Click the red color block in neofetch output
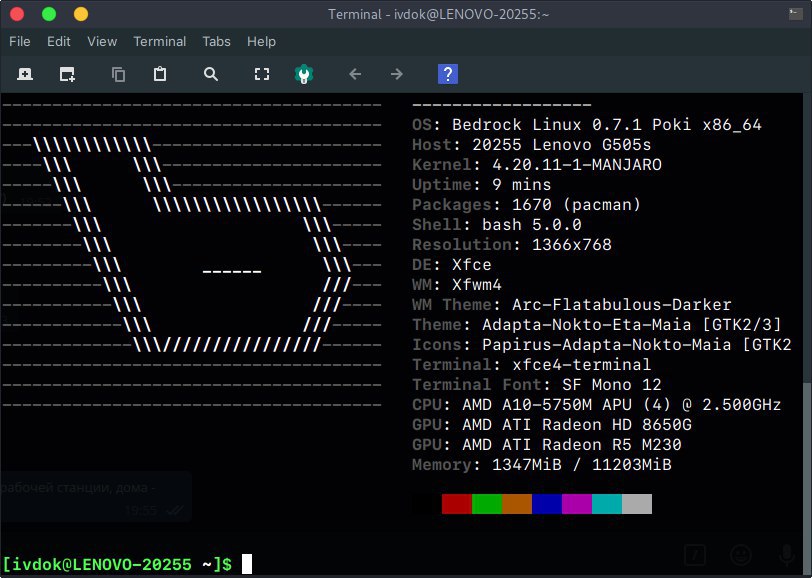 click(457, 503)
